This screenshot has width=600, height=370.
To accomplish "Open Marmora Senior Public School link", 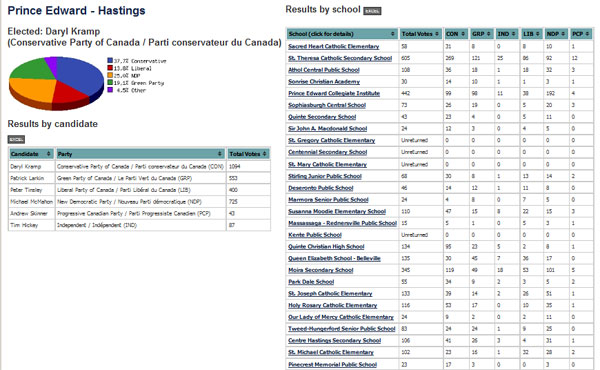I will (328, 200).
